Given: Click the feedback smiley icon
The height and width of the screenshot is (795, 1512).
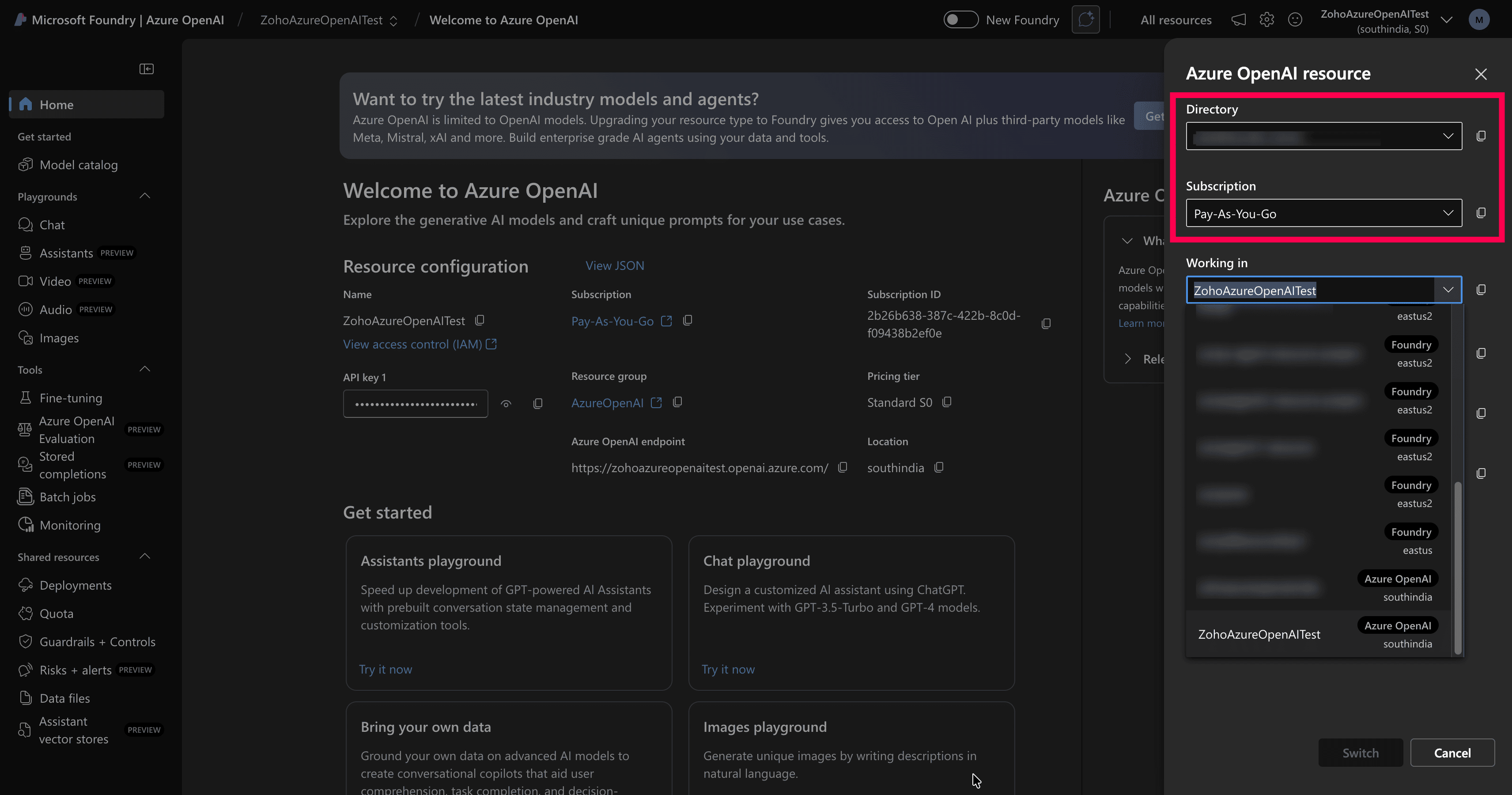Looking at the screenshot, I should pos(1295,20).
